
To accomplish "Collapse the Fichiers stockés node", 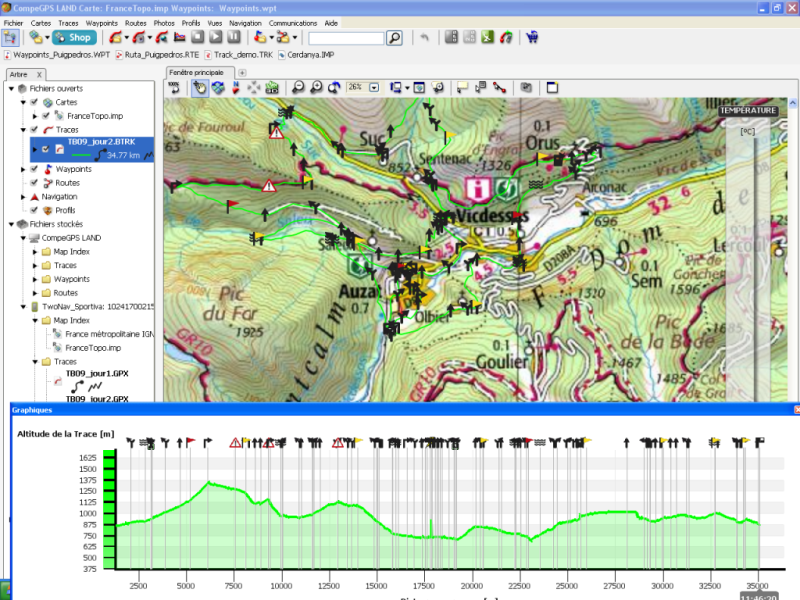I will tap(11, 224).
